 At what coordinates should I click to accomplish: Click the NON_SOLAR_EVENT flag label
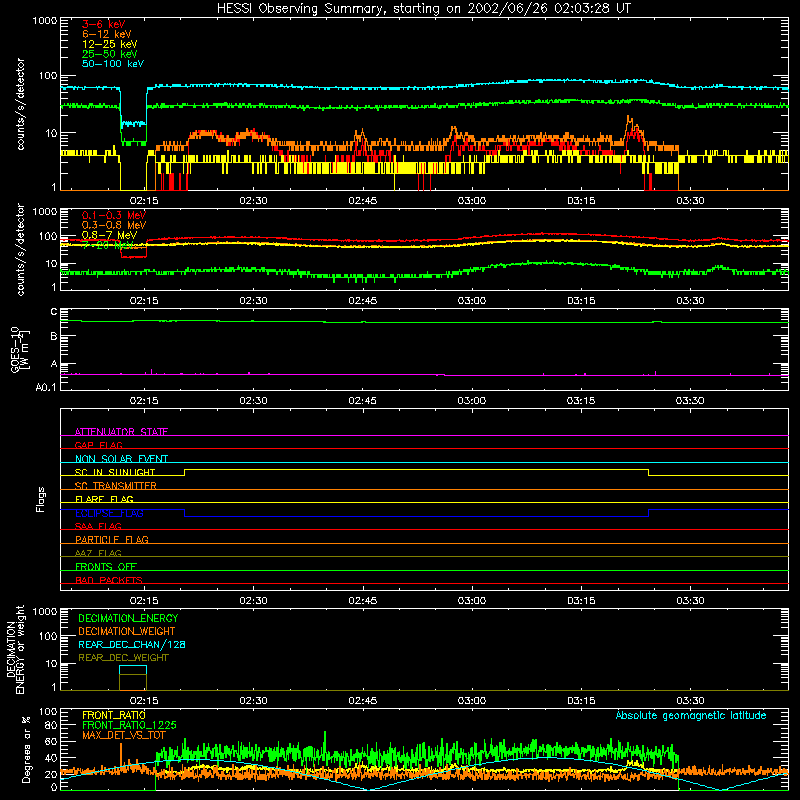pos(121,459)
